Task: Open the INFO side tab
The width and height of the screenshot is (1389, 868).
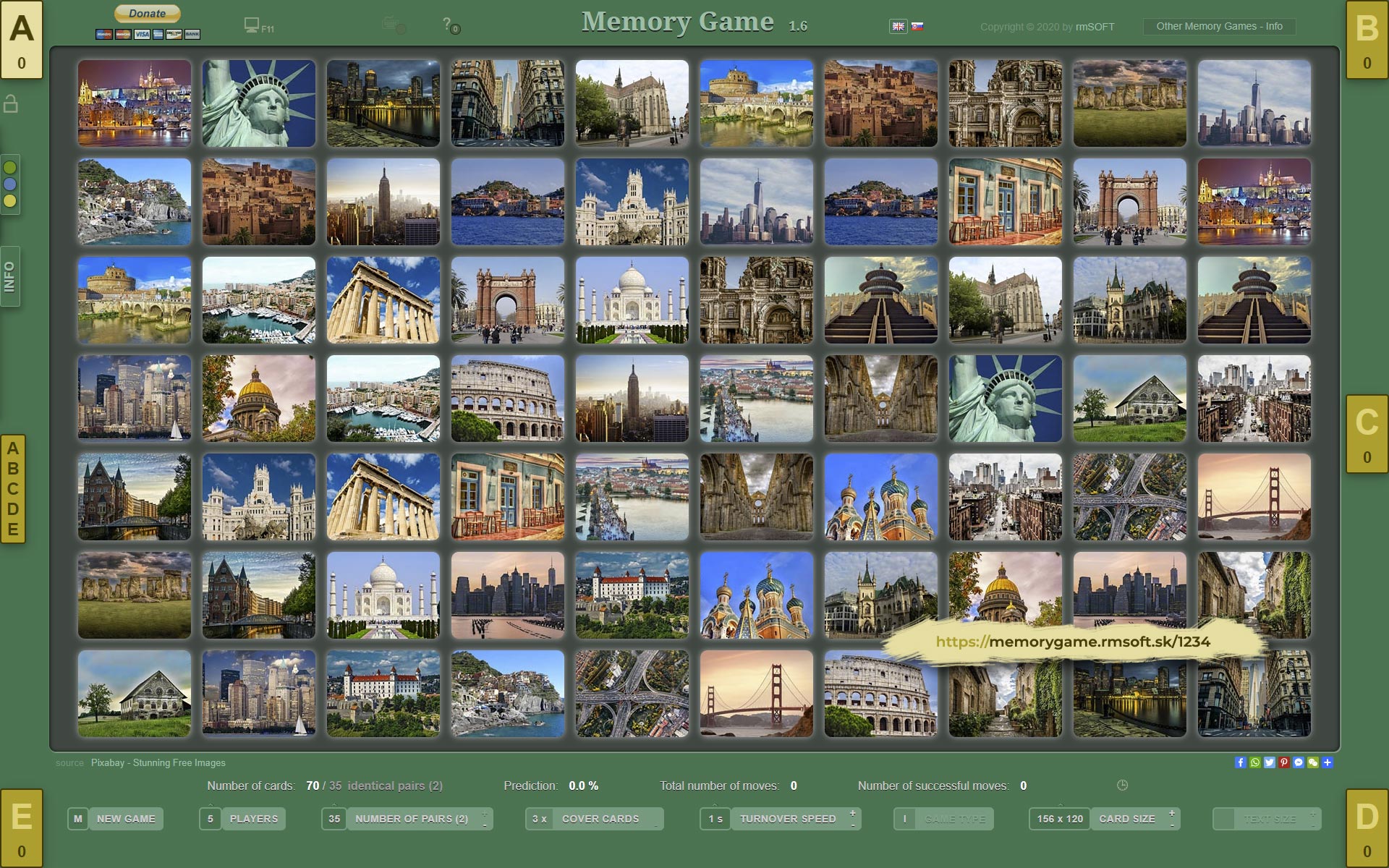Action: [10, 276]
